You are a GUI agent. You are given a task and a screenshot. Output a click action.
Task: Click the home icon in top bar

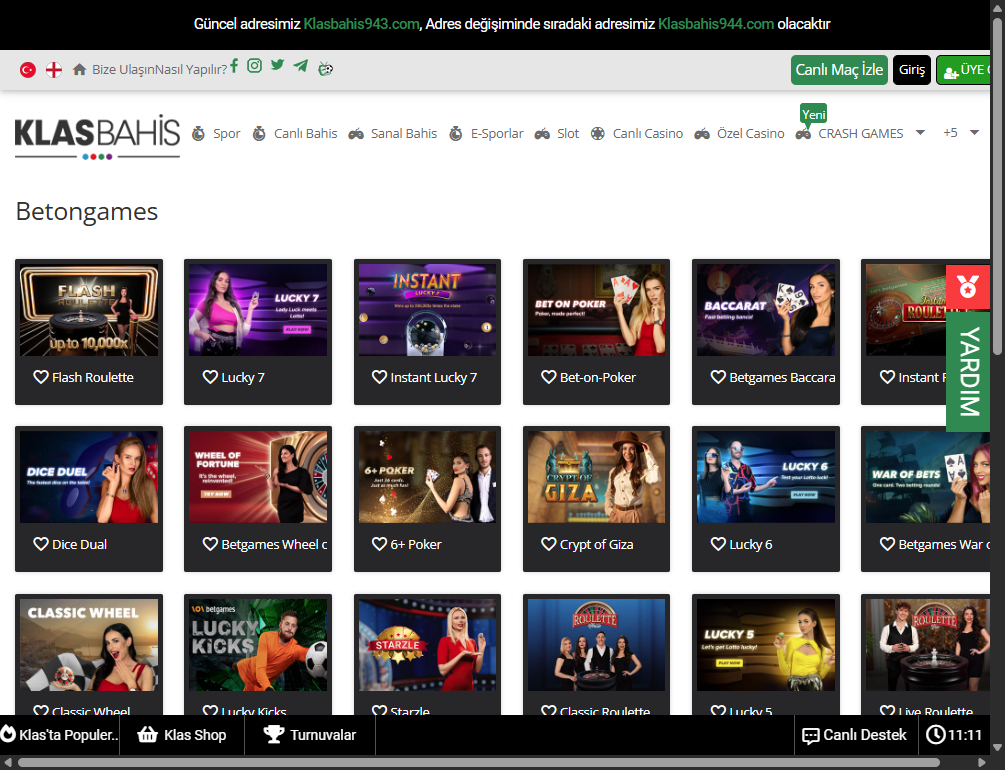(80, 70)
